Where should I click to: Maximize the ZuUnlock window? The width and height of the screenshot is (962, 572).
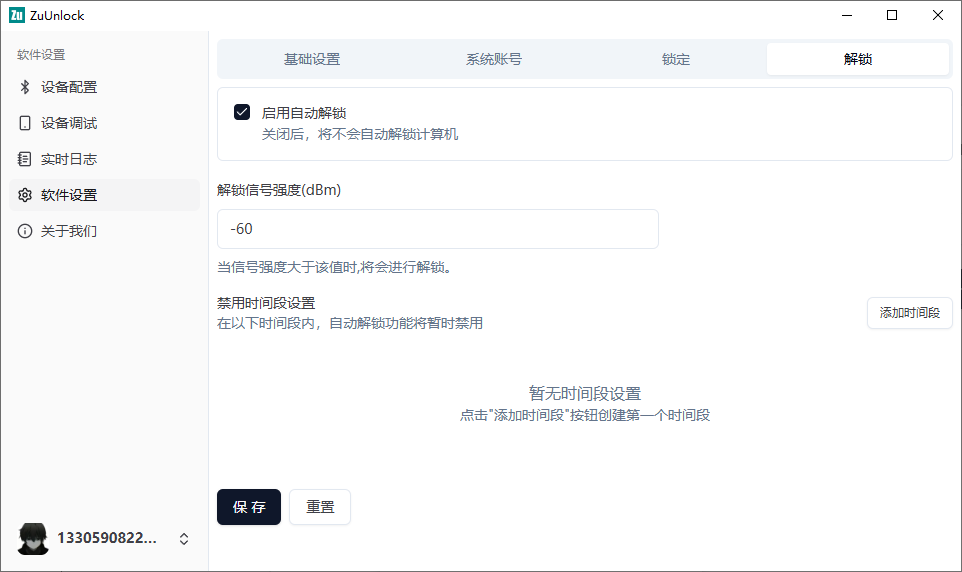pyautogui.click(x=892, y=15)
